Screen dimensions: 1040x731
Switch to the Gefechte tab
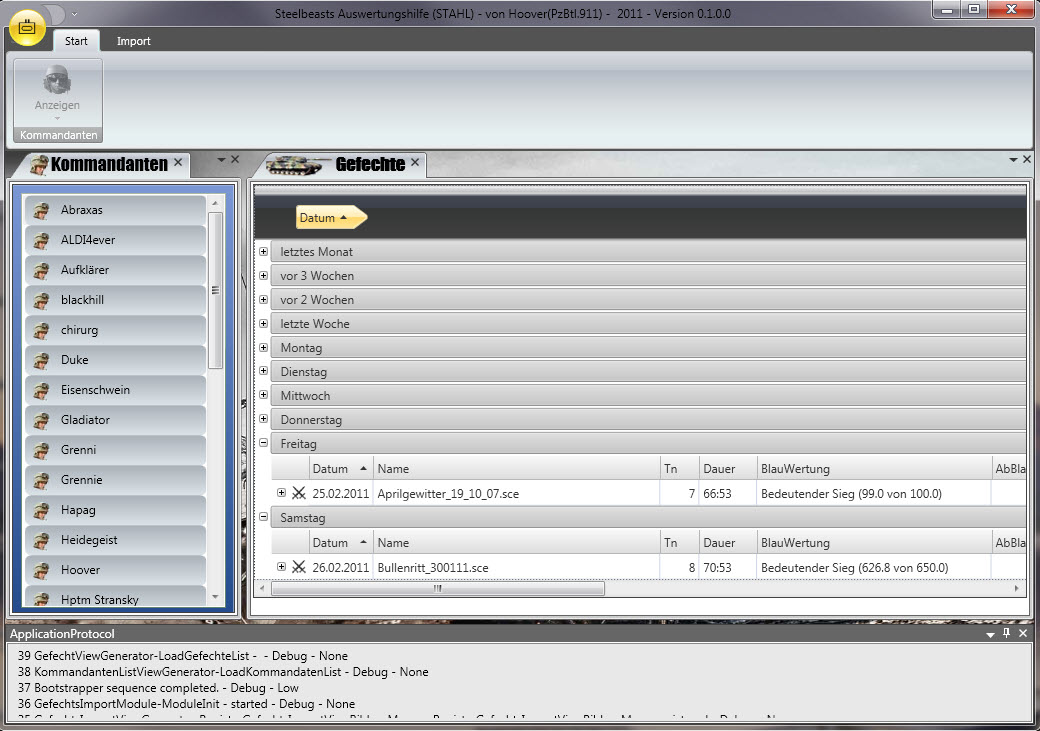point(369,164)
